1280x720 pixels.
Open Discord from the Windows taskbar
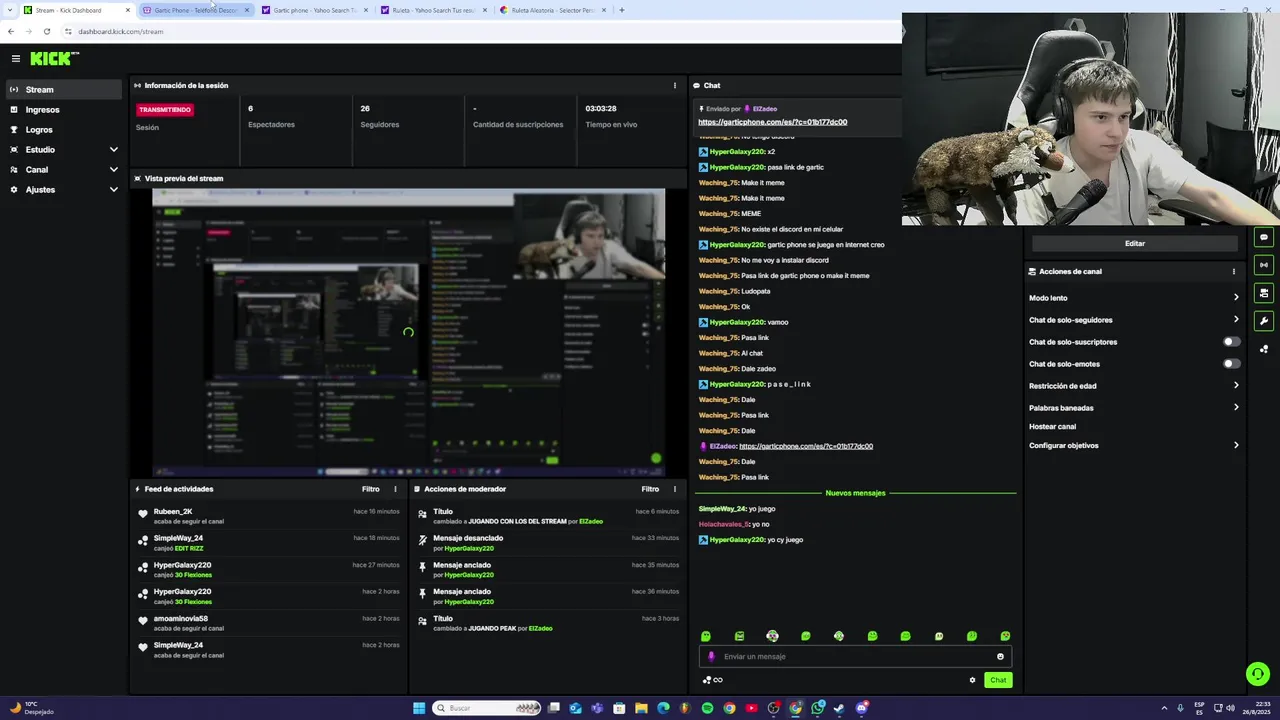pos(861,708)
